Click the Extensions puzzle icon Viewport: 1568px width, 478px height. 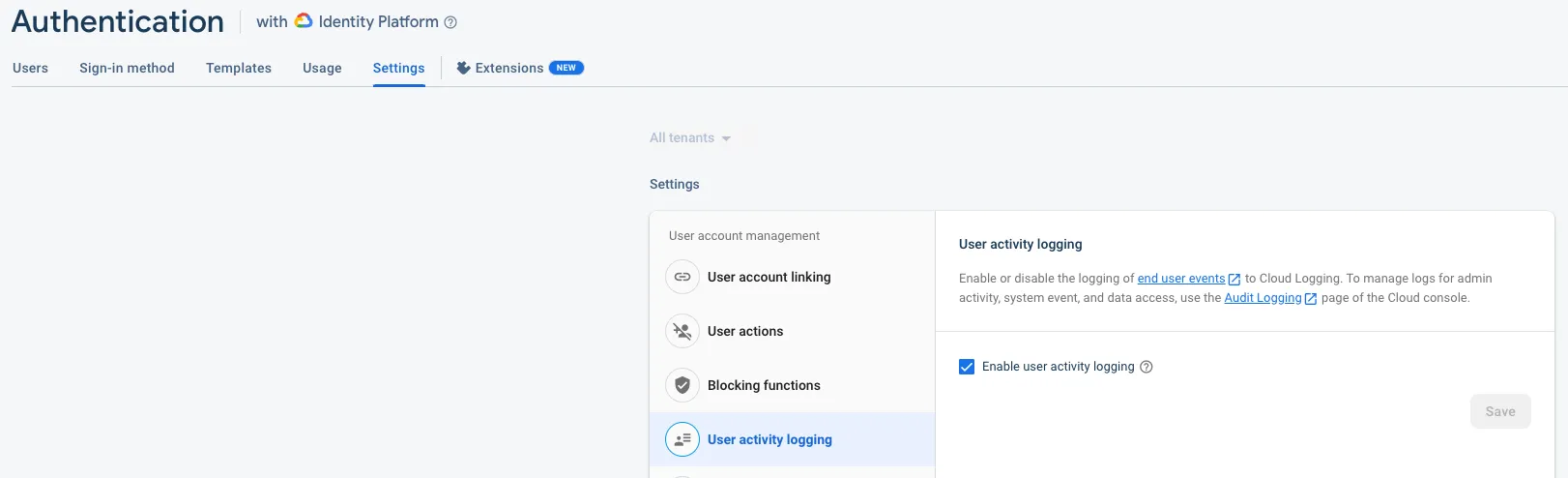[x=463, y=68]
